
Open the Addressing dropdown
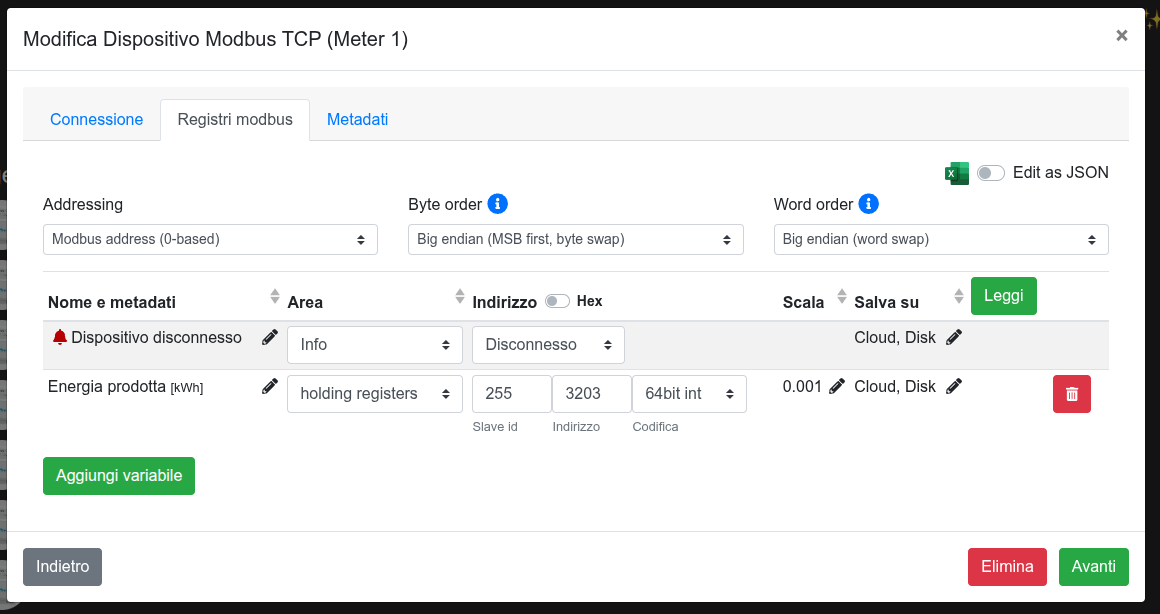[210, 240]
